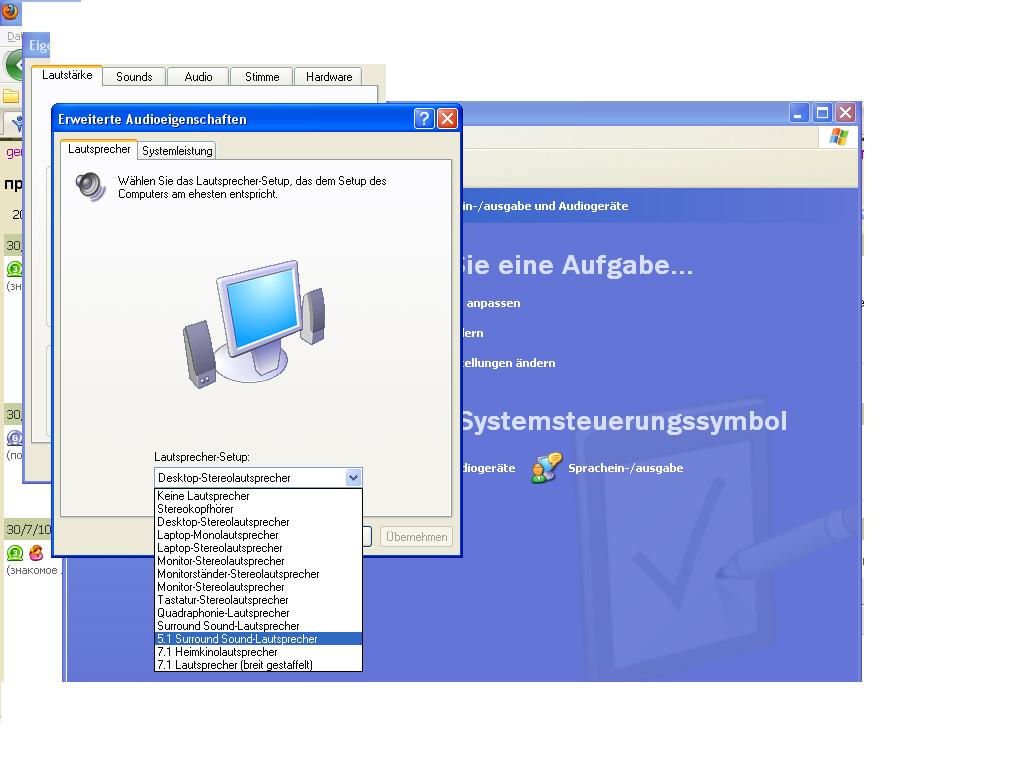Open Sprachein-/ausgabe control panel icon
Viewport: 1024px width, 768px height.
point(547,468)
